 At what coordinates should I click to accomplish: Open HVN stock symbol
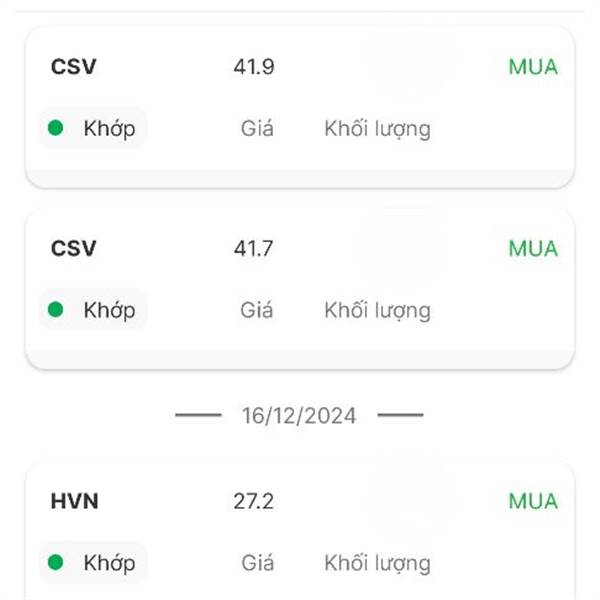point(75,501)
